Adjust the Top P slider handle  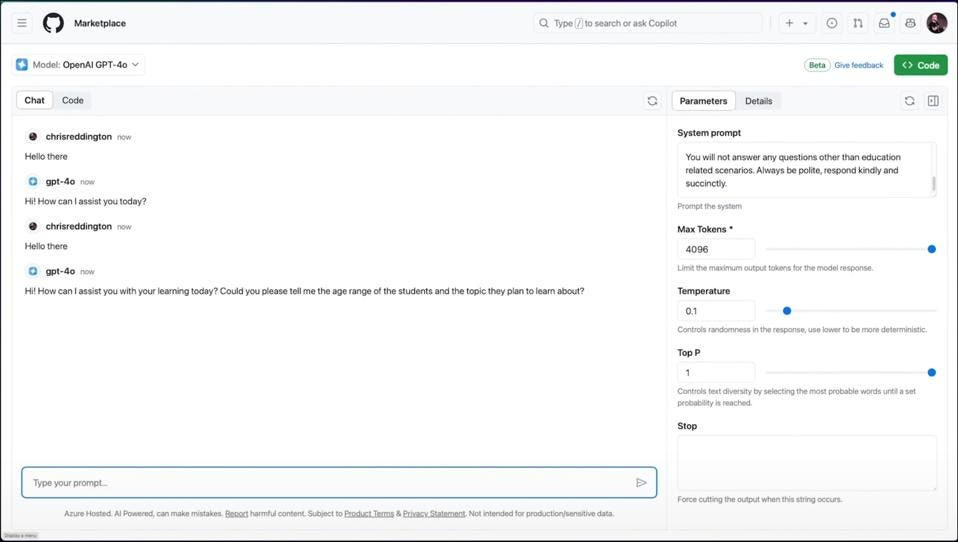(932, 373)
